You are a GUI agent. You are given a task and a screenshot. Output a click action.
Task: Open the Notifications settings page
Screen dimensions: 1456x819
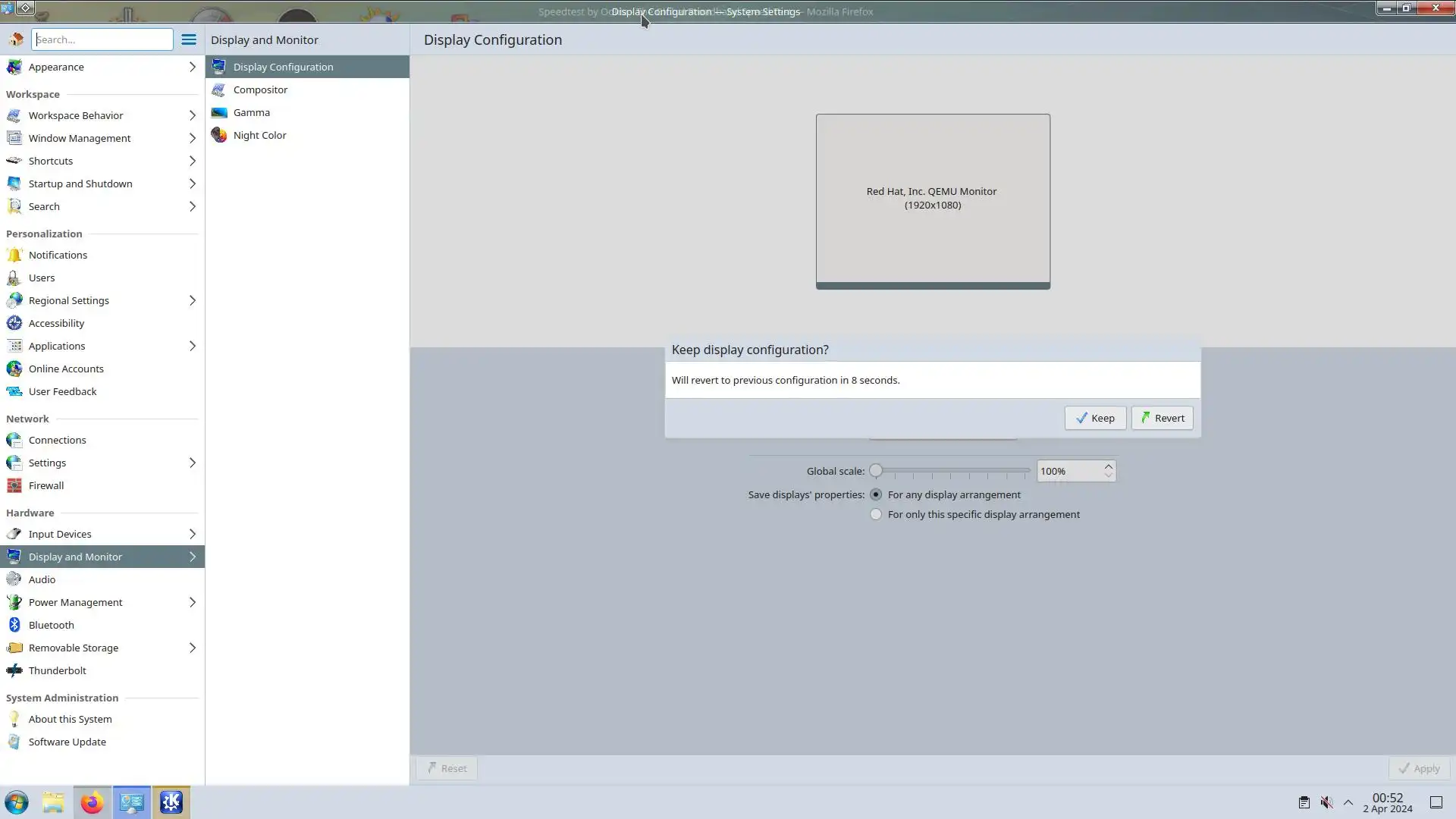tap(58, 255)
